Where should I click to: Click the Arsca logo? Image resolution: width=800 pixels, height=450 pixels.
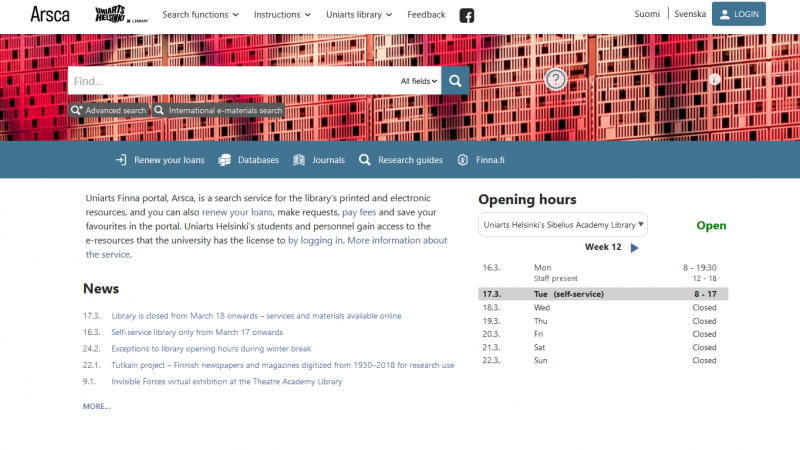coord(50,14)
